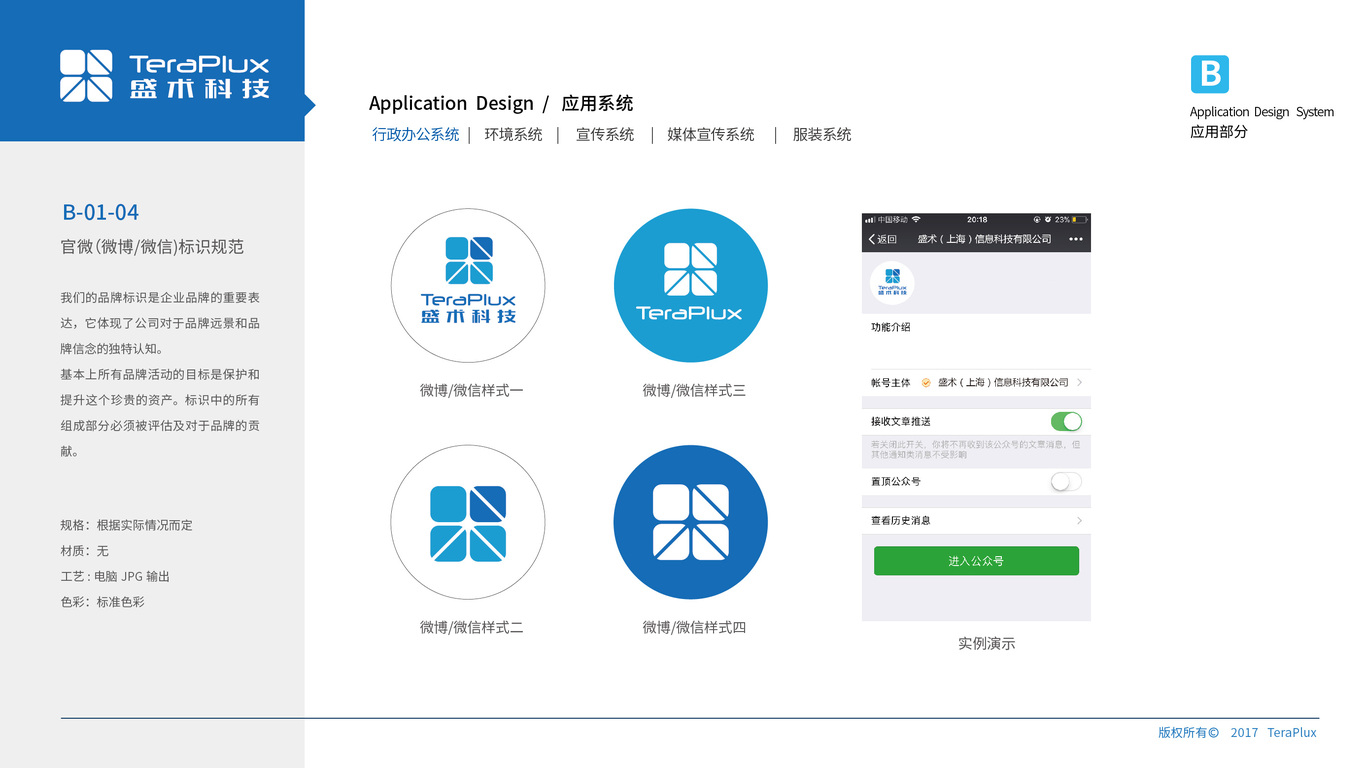Open the 宣传系统 tab

[x=605, y=134]
